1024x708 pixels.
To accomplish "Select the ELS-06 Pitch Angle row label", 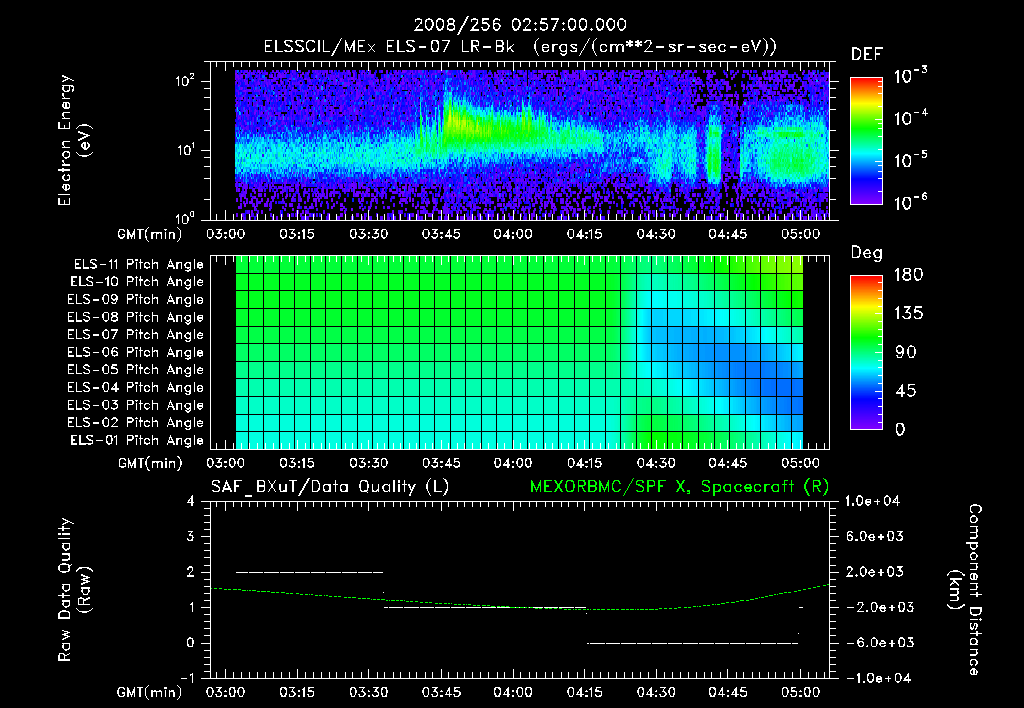I will [x=136, y=353].
